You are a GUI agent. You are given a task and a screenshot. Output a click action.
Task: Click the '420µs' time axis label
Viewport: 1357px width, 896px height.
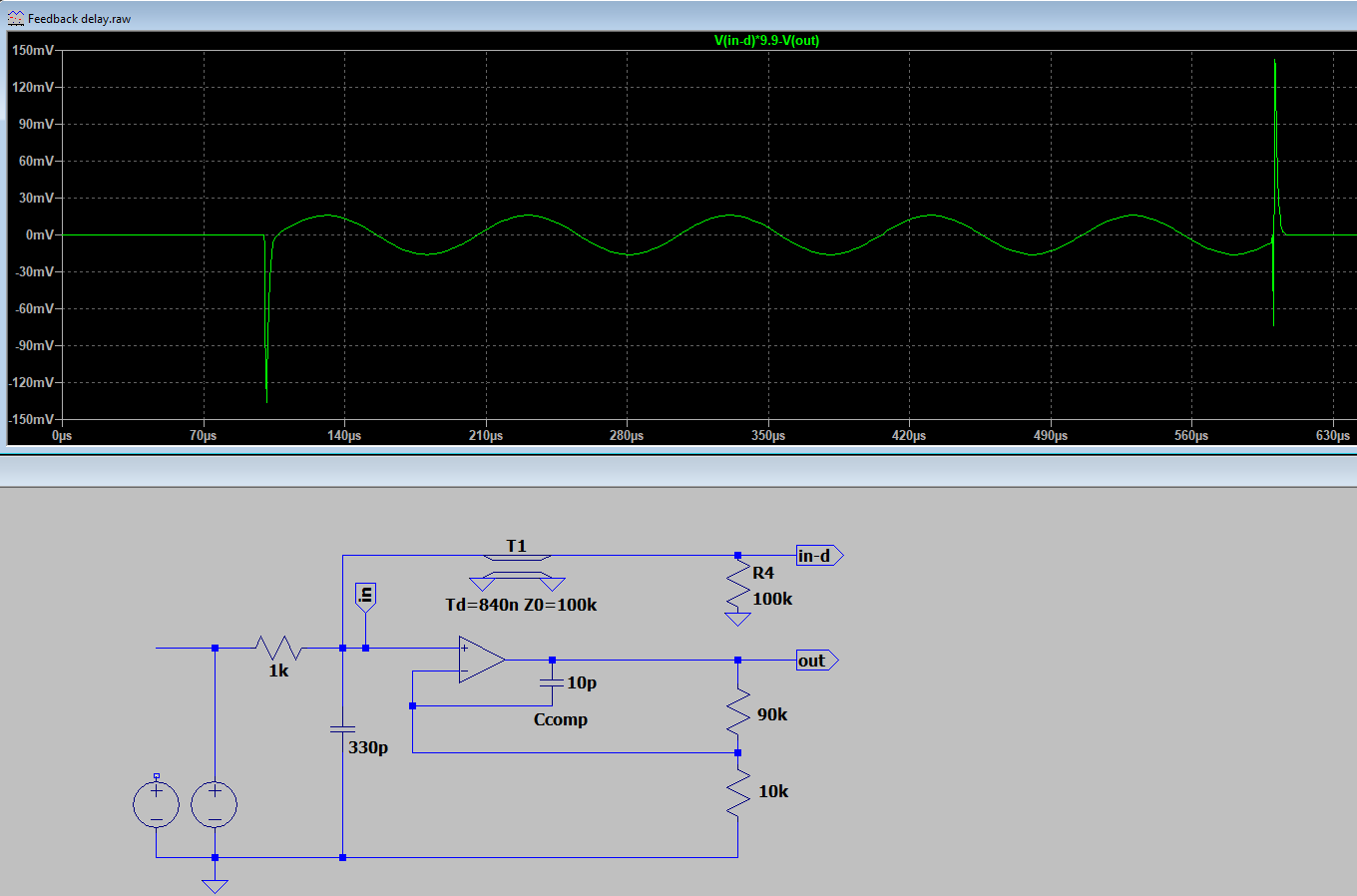tap(909, 435)
